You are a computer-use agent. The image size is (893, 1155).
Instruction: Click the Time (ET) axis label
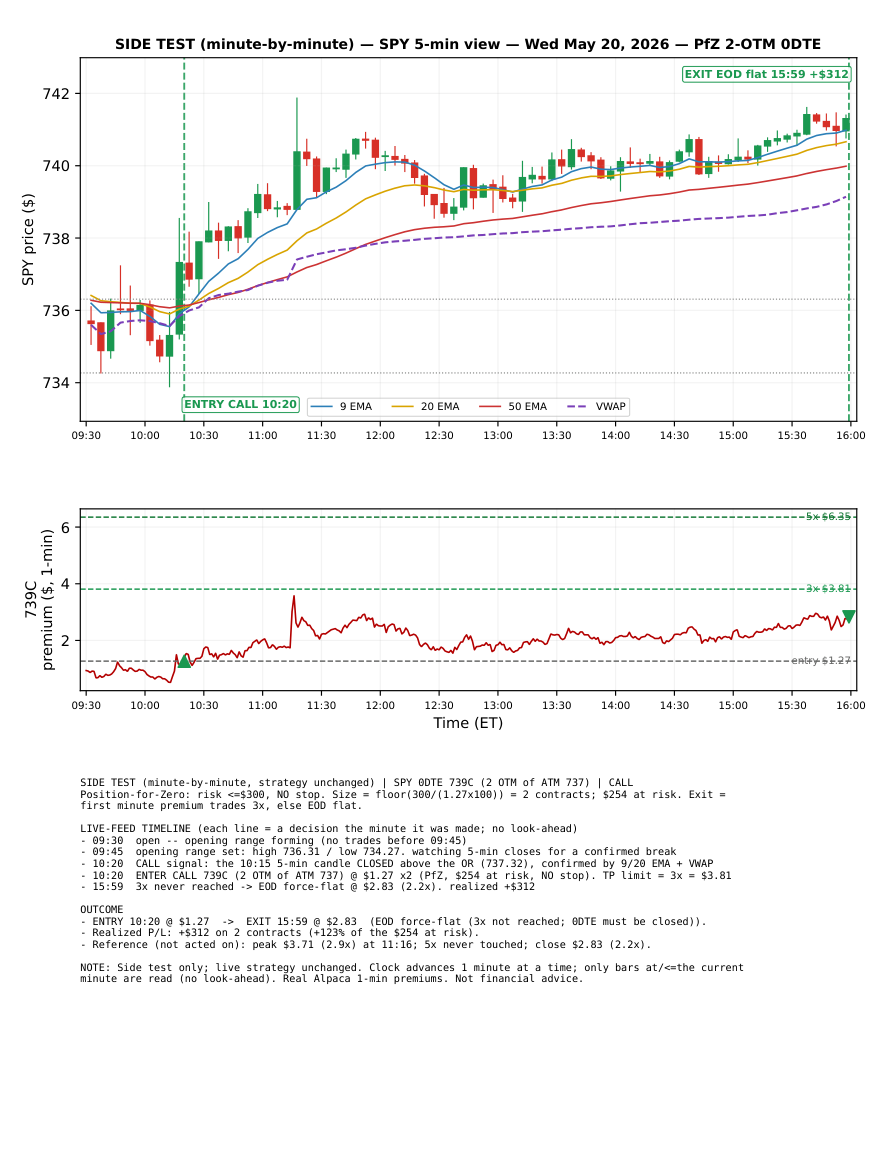click(x=468, y=723)
